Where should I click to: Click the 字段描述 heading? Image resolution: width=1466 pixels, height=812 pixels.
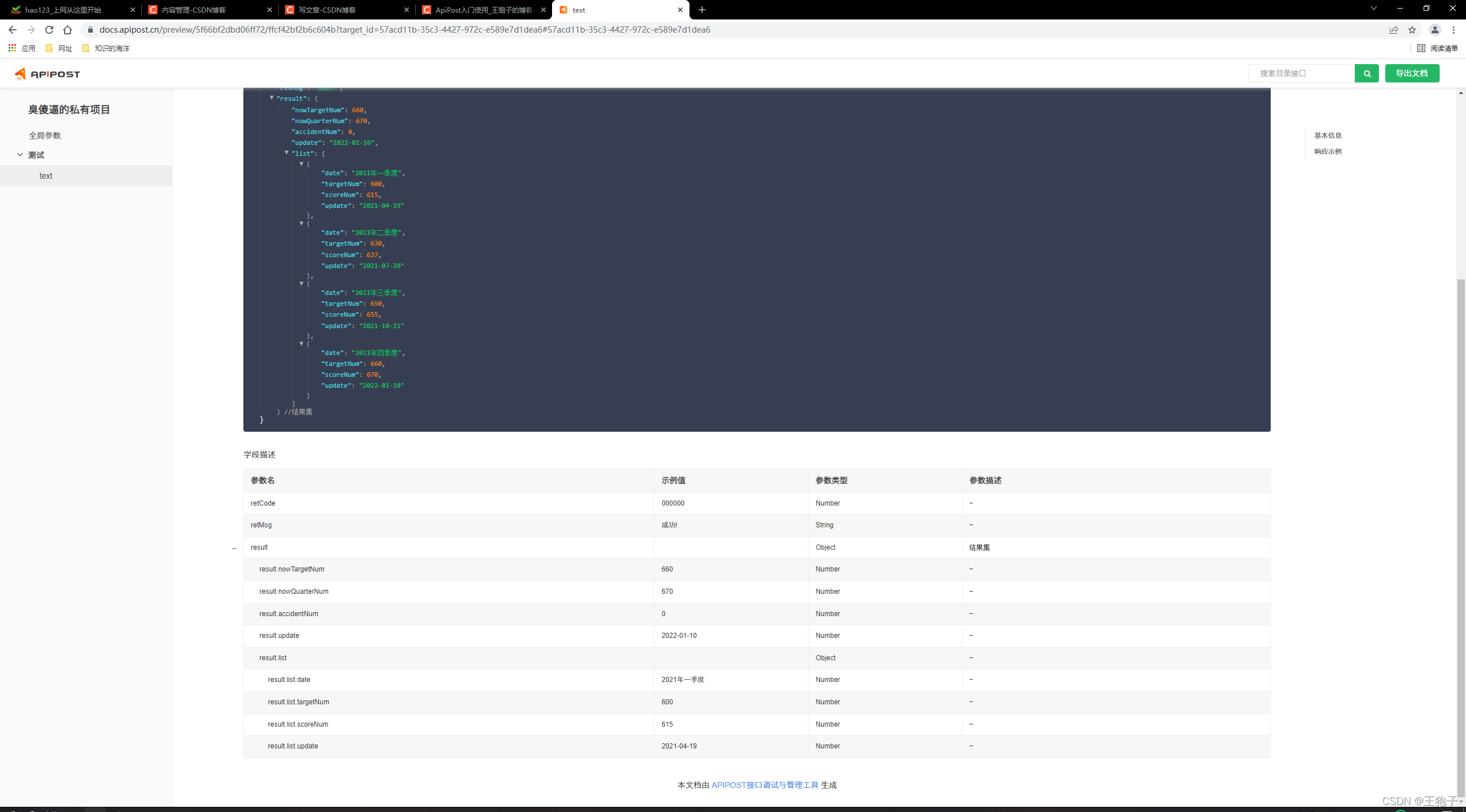click(259, 455)
